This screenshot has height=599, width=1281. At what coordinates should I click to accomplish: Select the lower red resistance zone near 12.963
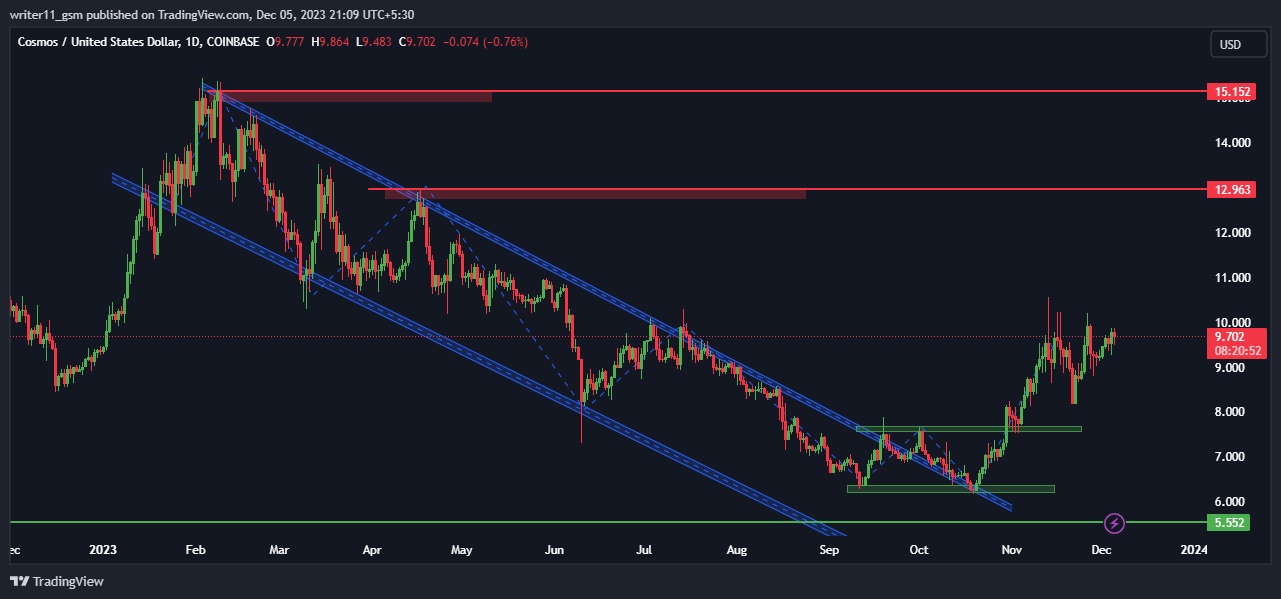pyautogui.click(x=595, y=193)
